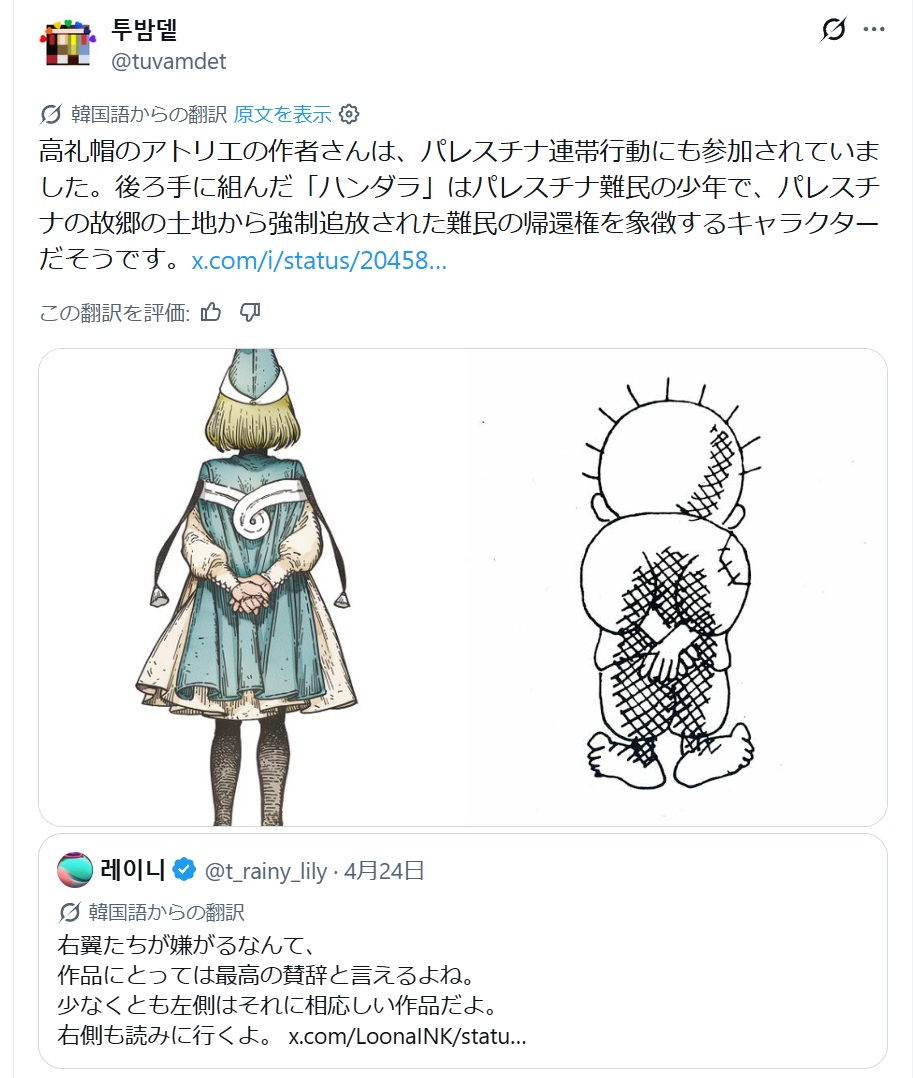Open the @t_rainy_lily handle
Screen dimensions: 913x1078
click(266, 871)
